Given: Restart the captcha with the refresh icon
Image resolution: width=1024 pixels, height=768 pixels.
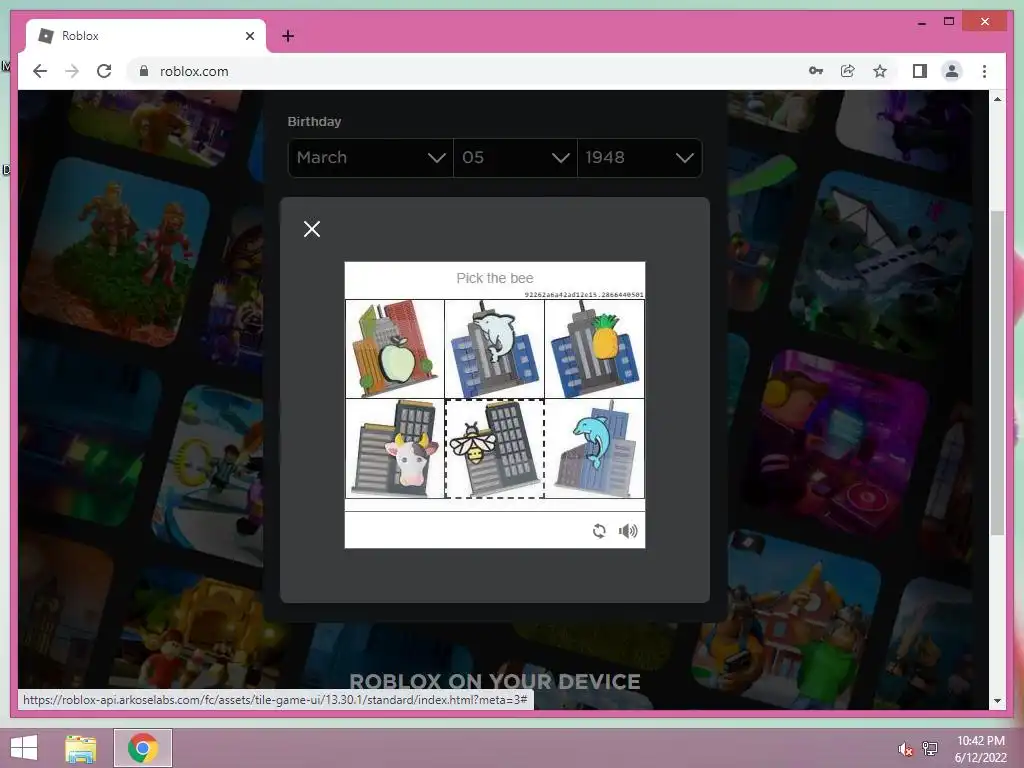Looking at the screenshot, I should tap(599, 531).
